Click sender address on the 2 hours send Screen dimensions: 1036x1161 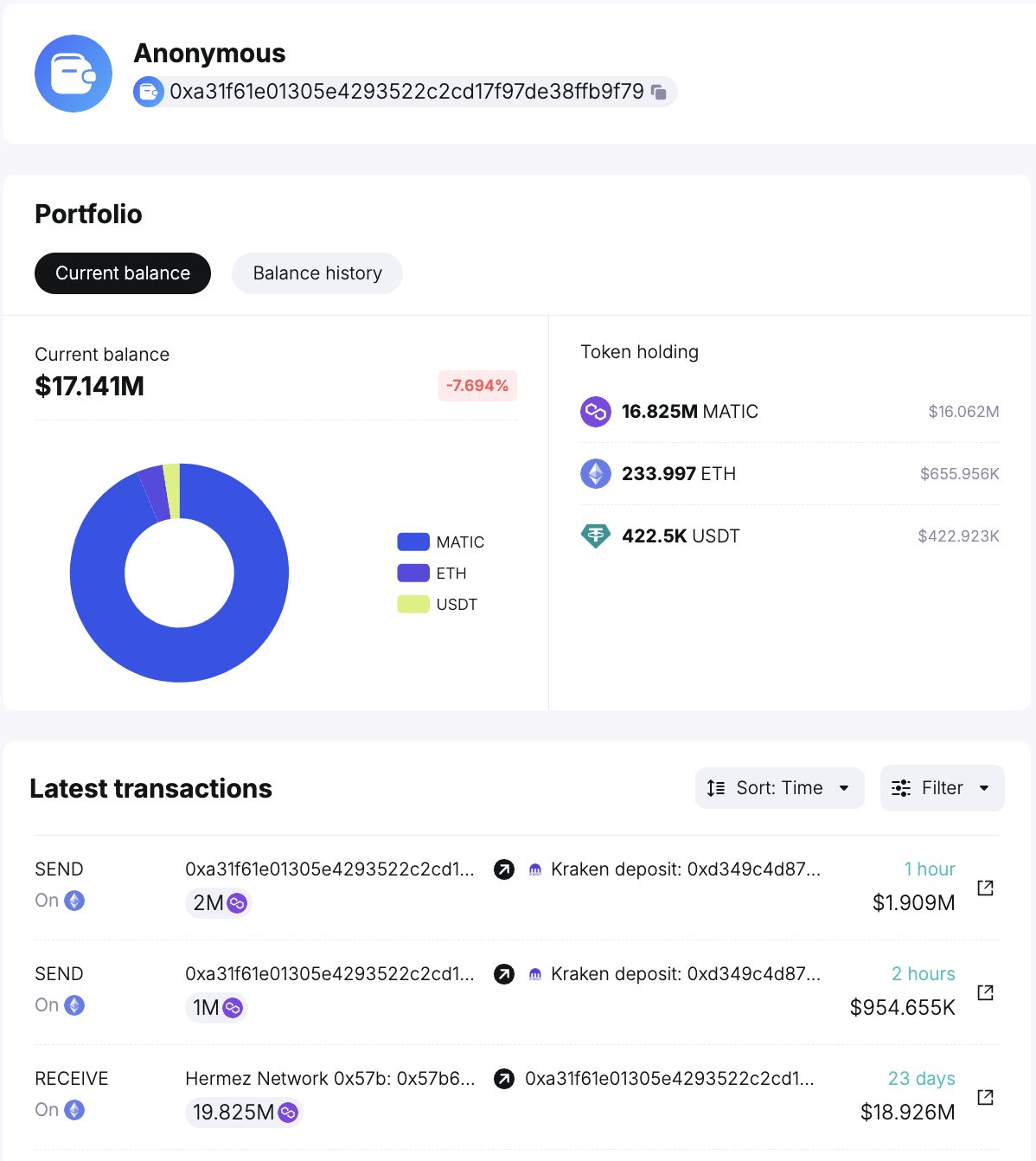click(x=329, y=974)
